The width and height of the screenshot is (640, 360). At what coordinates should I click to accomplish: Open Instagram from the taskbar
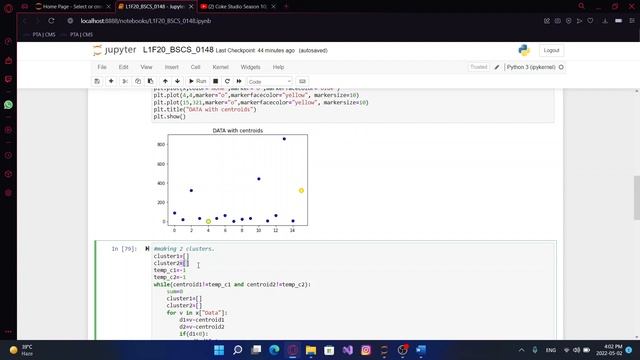366,350
